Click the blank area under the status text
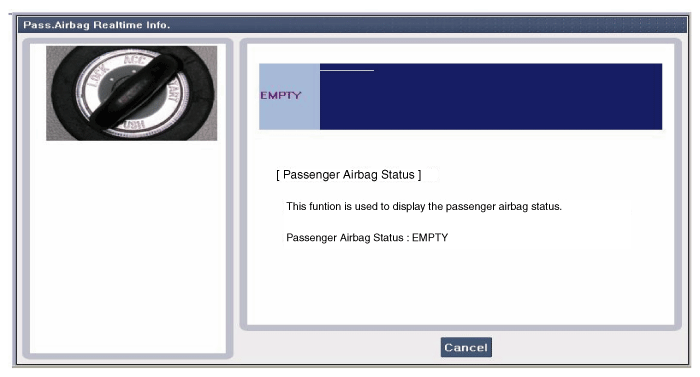Viewport: 700px width, 377px height. (x=460, y=284)
